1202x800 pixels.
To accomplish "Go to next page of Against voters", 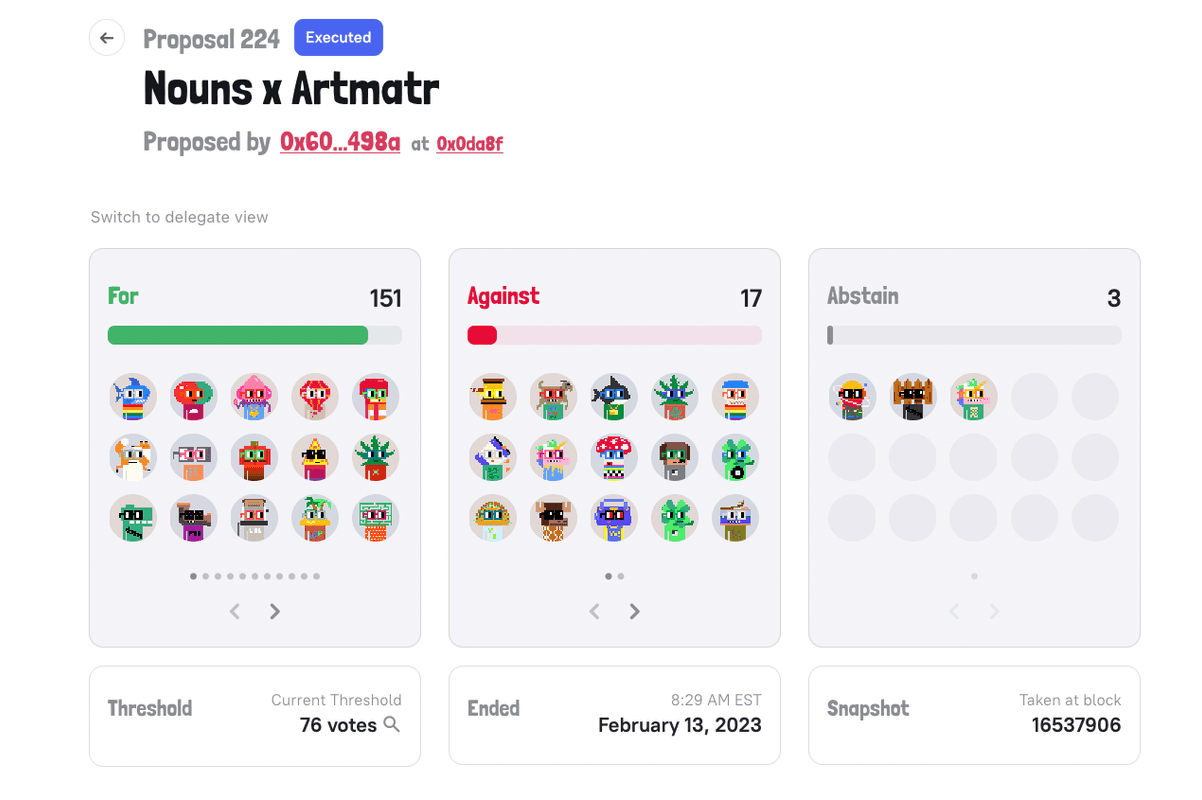I will tap(634, 611).
